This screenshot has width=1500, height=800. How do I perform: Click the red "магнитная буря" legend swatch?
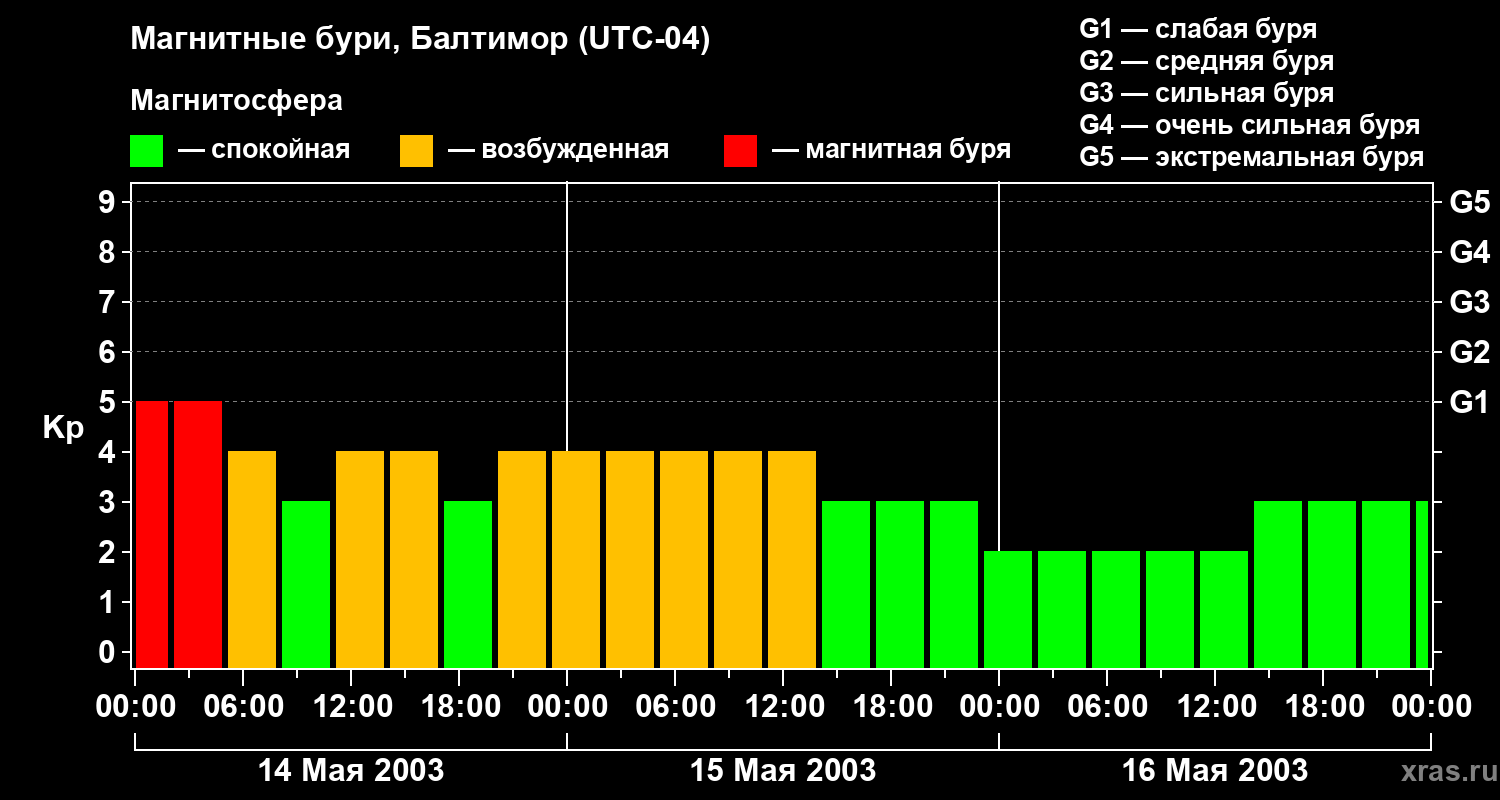click(x=740, y=151)
